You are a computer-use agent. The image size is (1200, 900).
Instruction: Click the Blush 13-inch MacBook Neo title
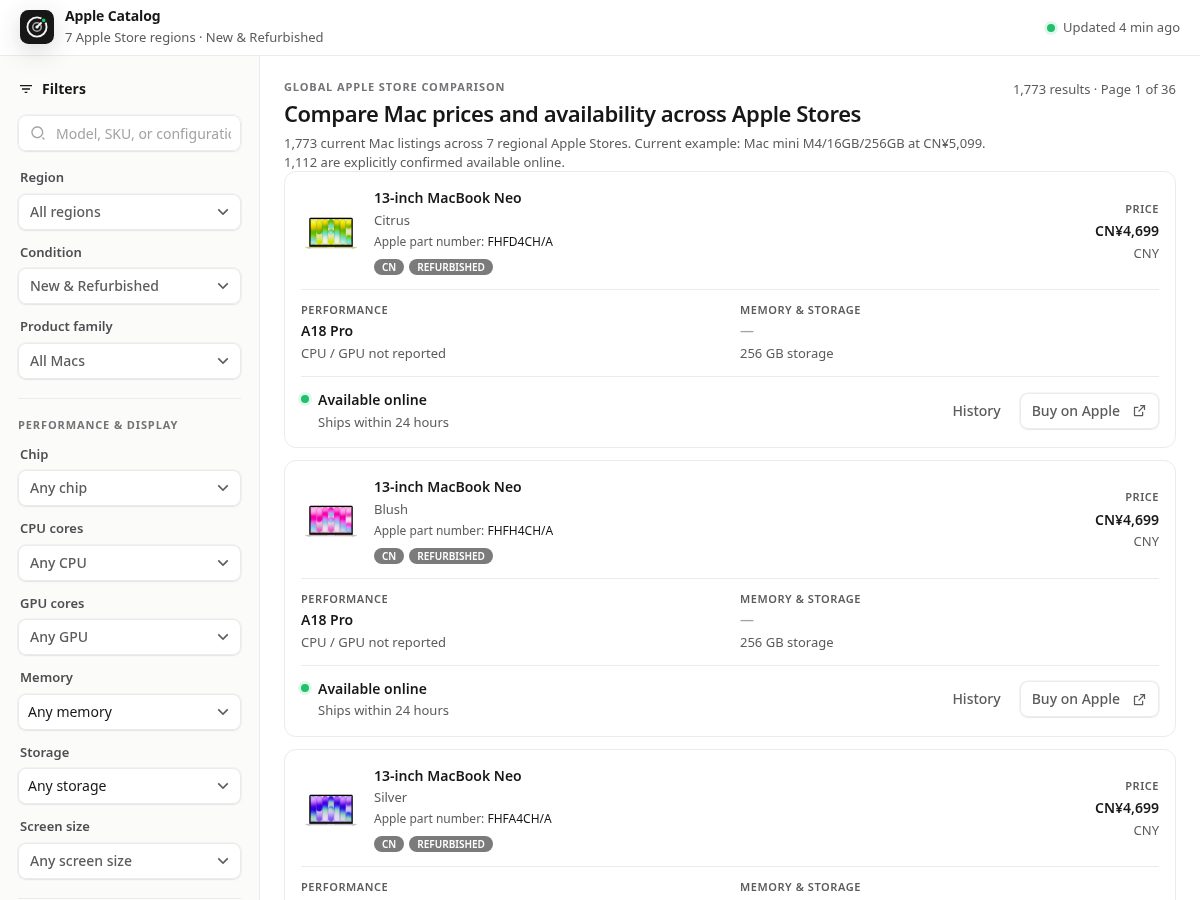pyautogui.click(x=448, y=487)
